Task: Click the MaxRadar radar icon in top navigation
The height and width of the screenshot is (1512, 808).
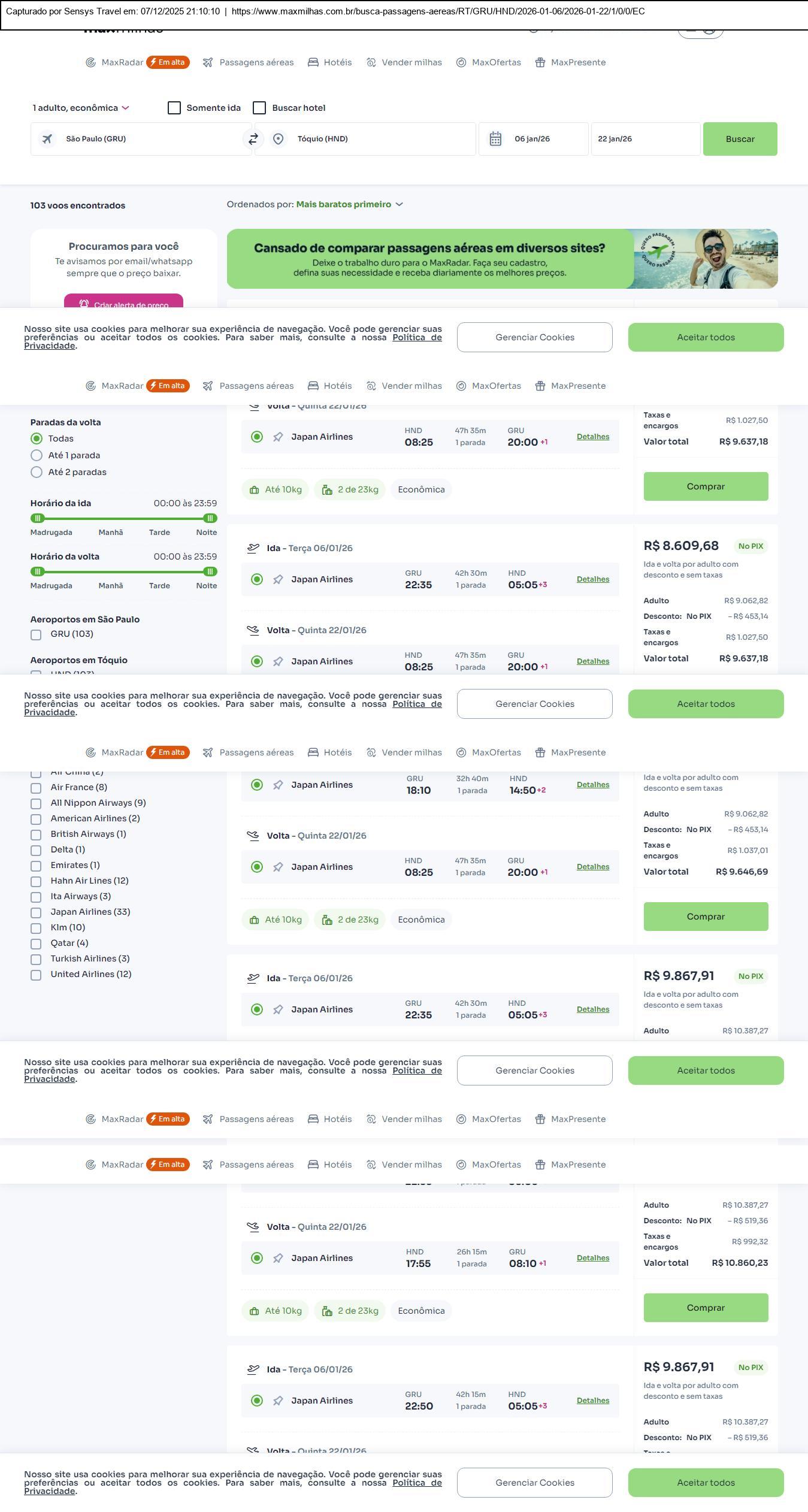Action: [90, 62]
